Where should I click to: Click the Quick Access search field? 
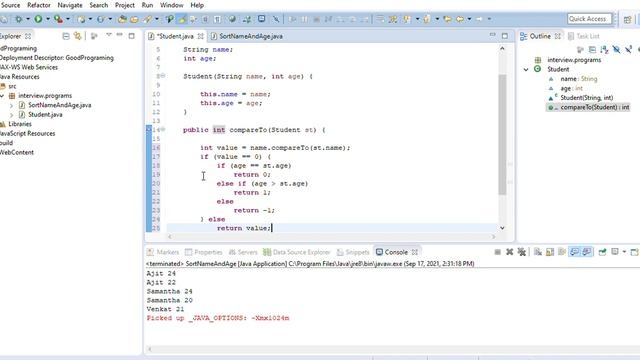coord(589,19)
